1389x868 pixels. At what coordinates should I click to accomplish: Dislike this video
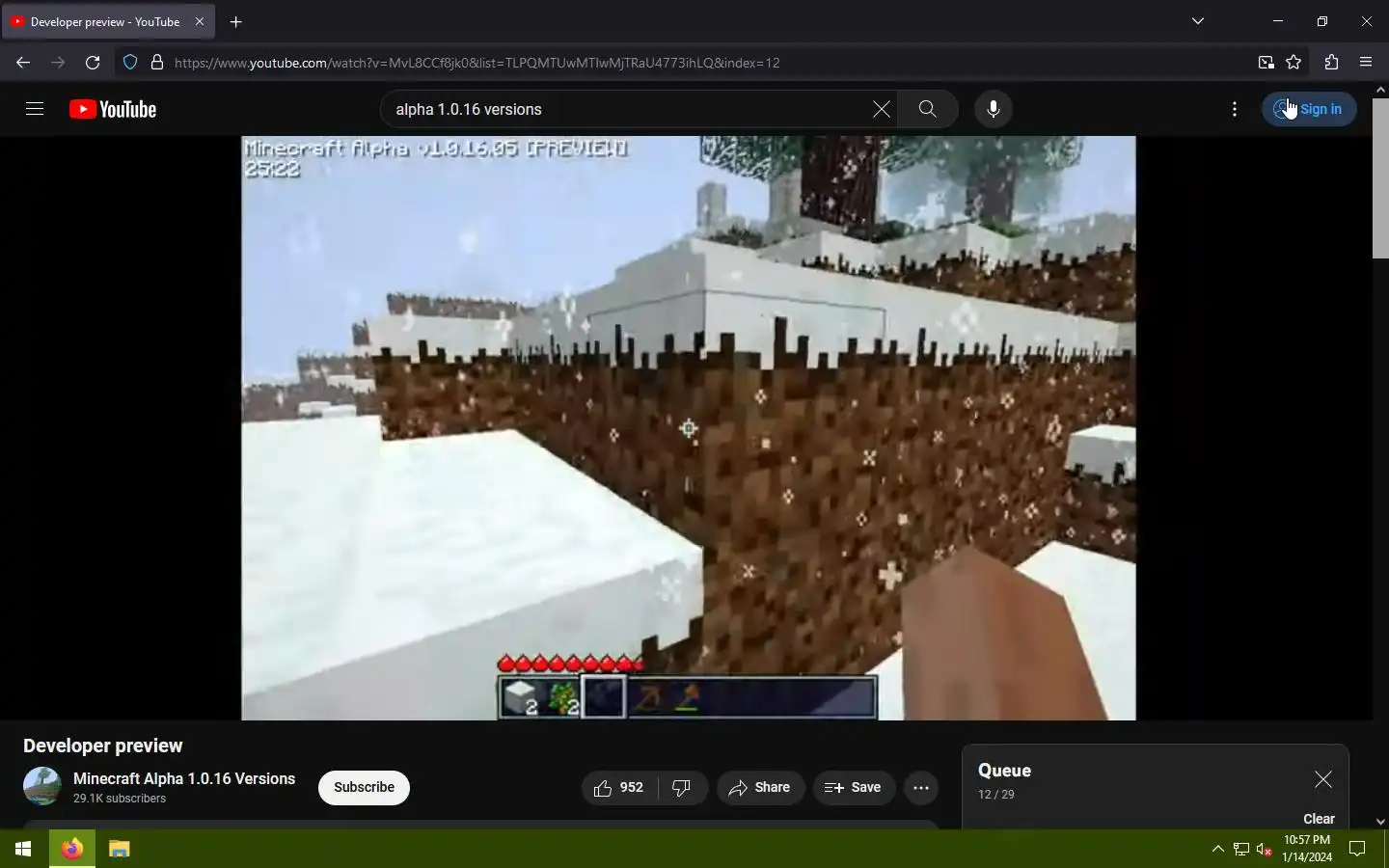tap(682, 788)
